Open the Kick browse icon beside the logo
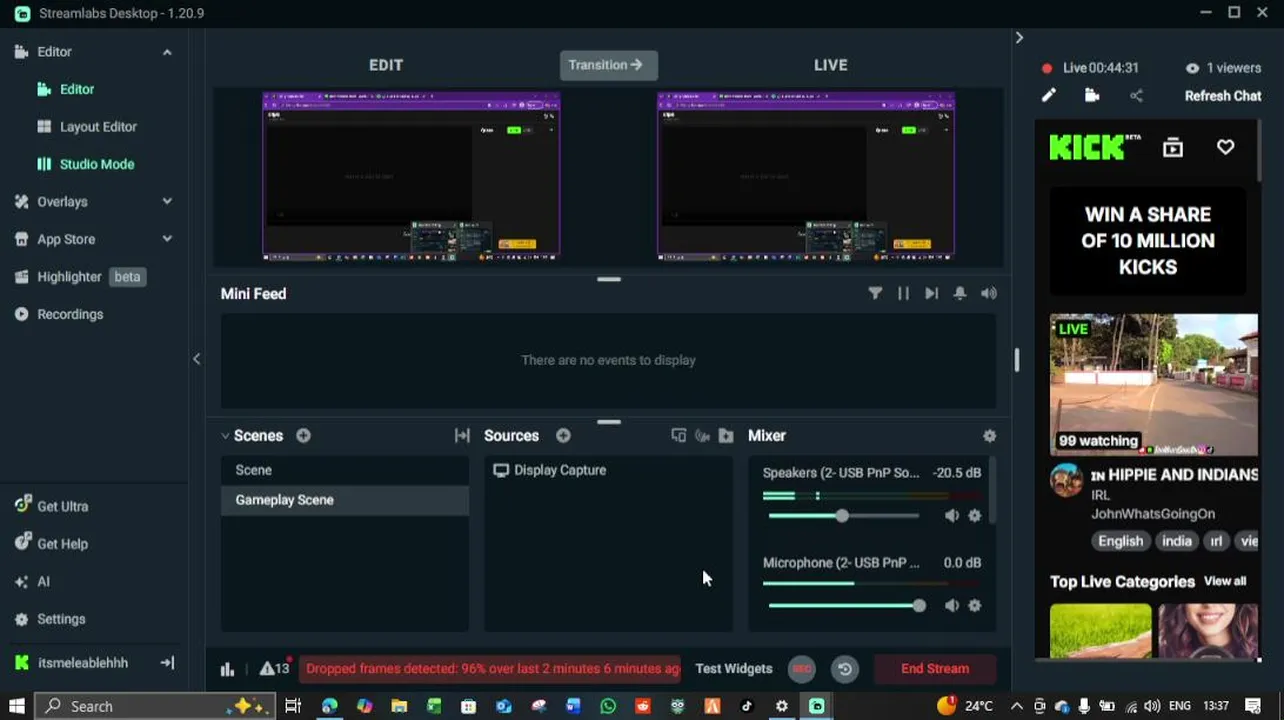Viewport: 1284px width, 720px height. (x=1173, y=148)
